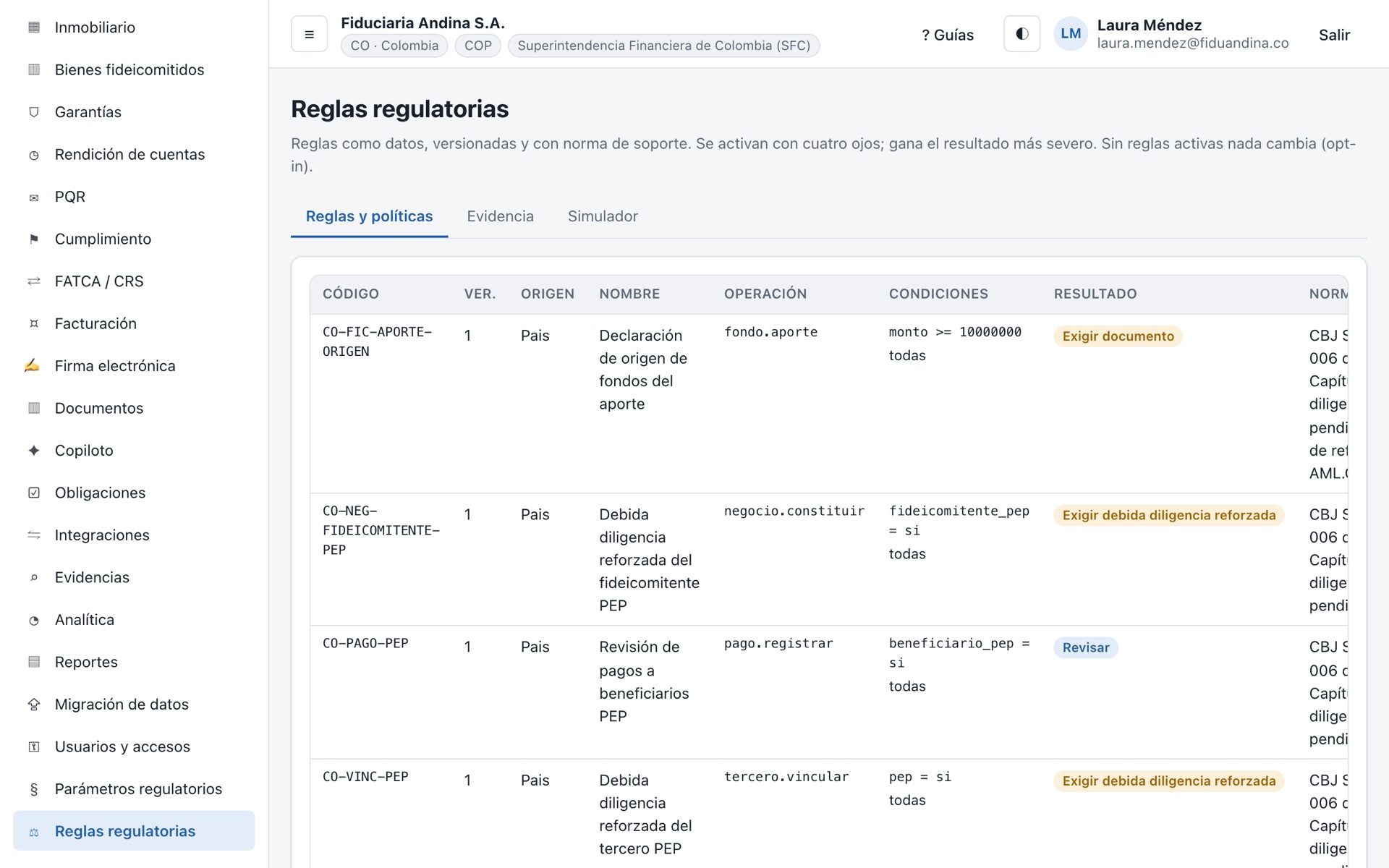The height and width of the screenshot is (868, 1389).
Task: Click Salir to log out
Action: point(1334,35)
